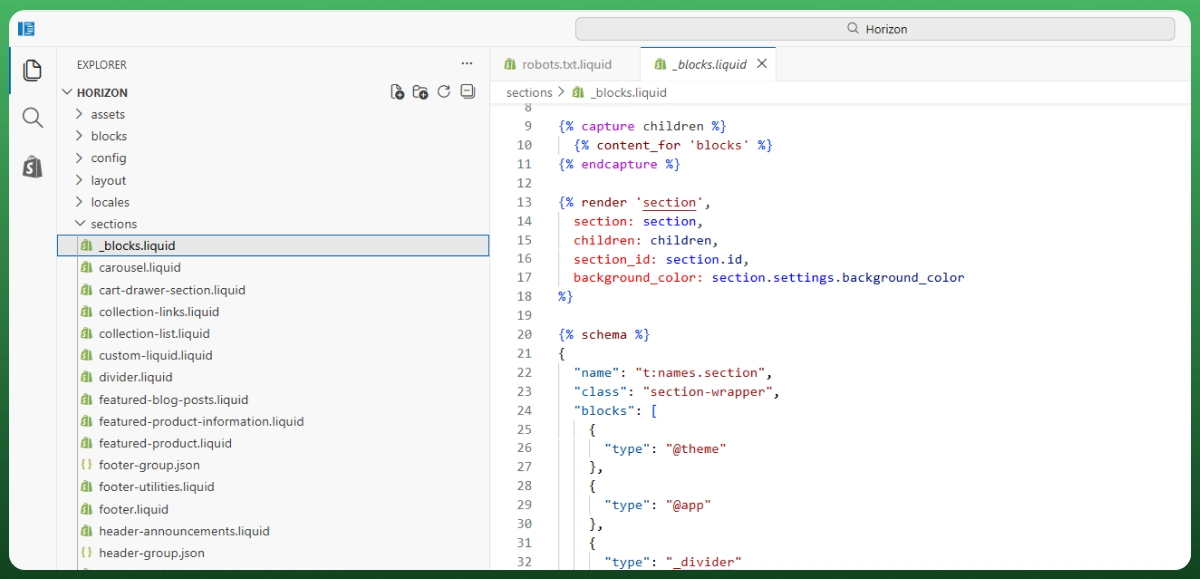This screenshot has width=1200, height=579.
Task: Click the underlined 'section' on line 13
Action: tap(669, 202)
